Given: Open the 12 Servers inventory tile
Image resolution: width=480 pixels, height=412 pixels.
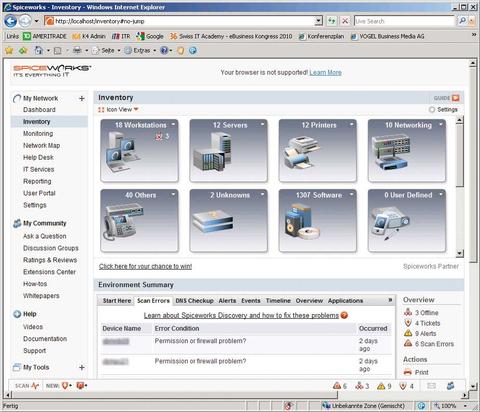Looking at the screenshot, I should point(228,151).
